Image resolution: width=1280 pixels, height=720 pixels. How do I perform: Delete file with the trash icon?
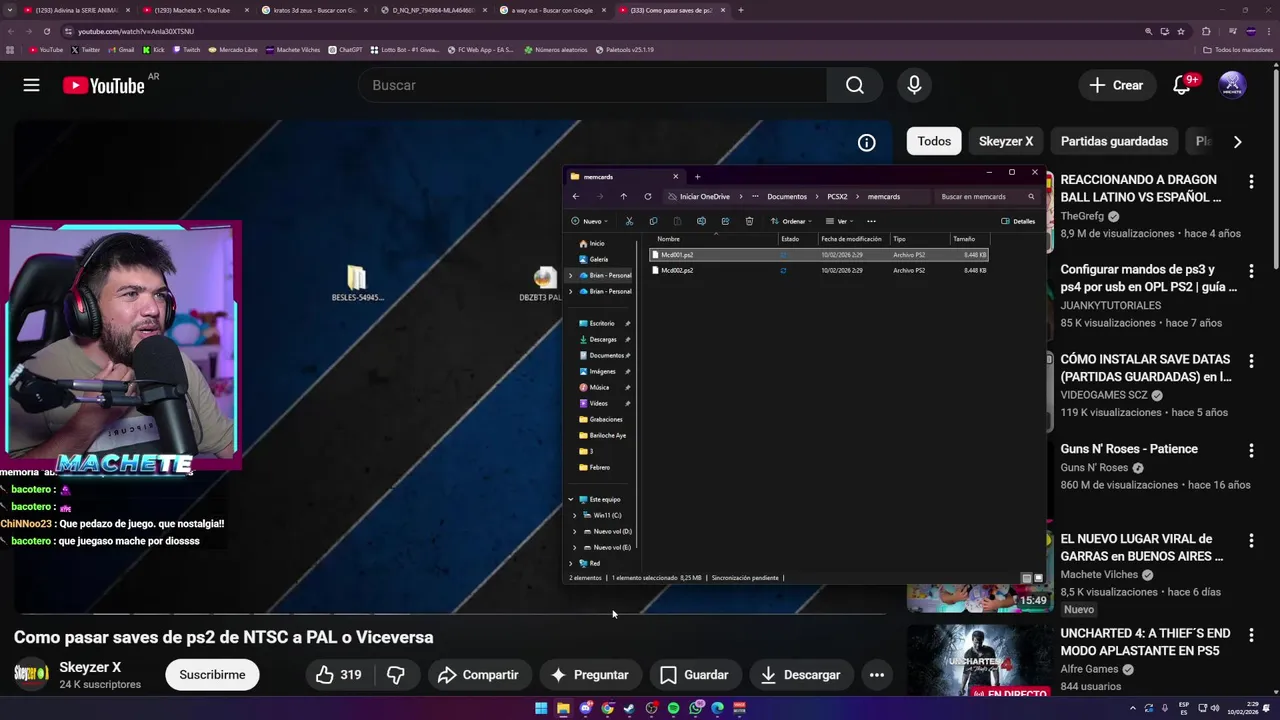(x=749, y=221)
